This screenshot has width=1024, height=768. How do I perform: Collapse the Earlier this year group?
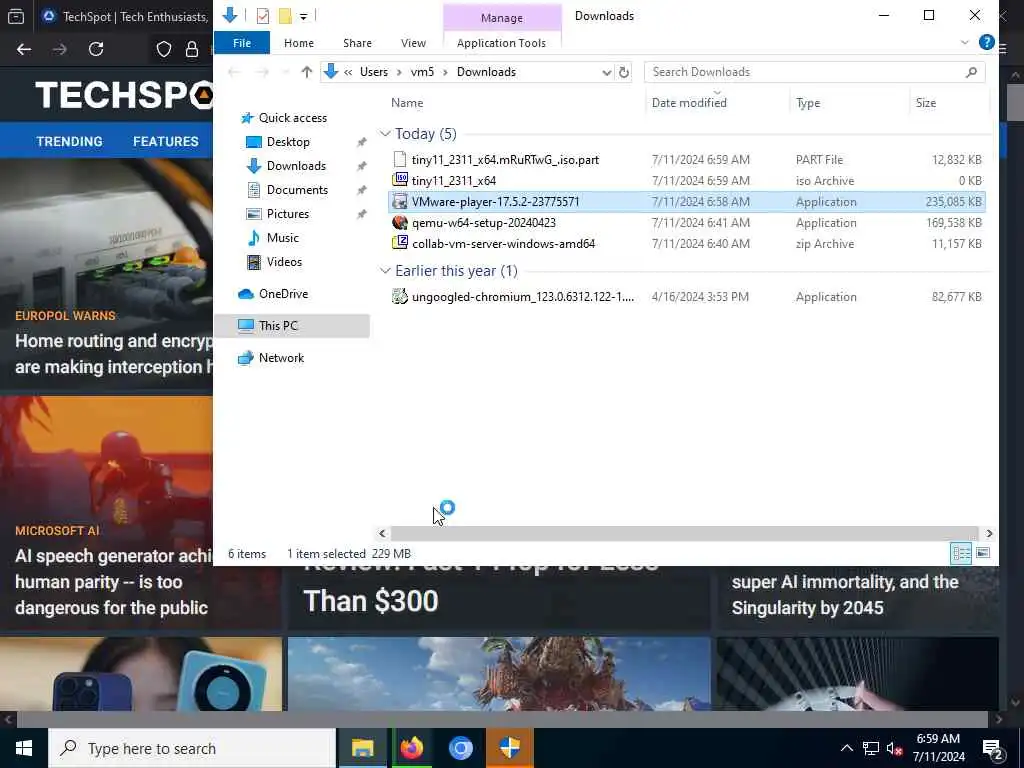(385, 271)
